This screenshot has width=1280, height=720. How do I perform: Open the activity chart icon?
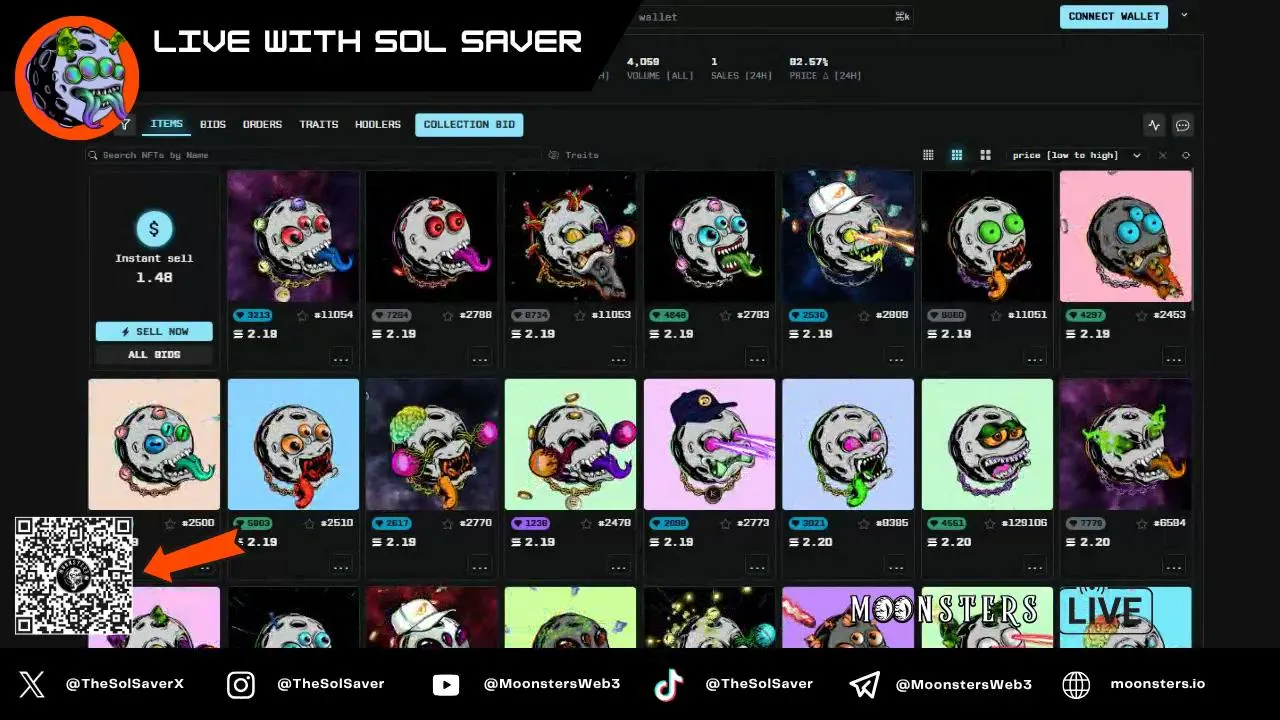tap(1155, 125)
